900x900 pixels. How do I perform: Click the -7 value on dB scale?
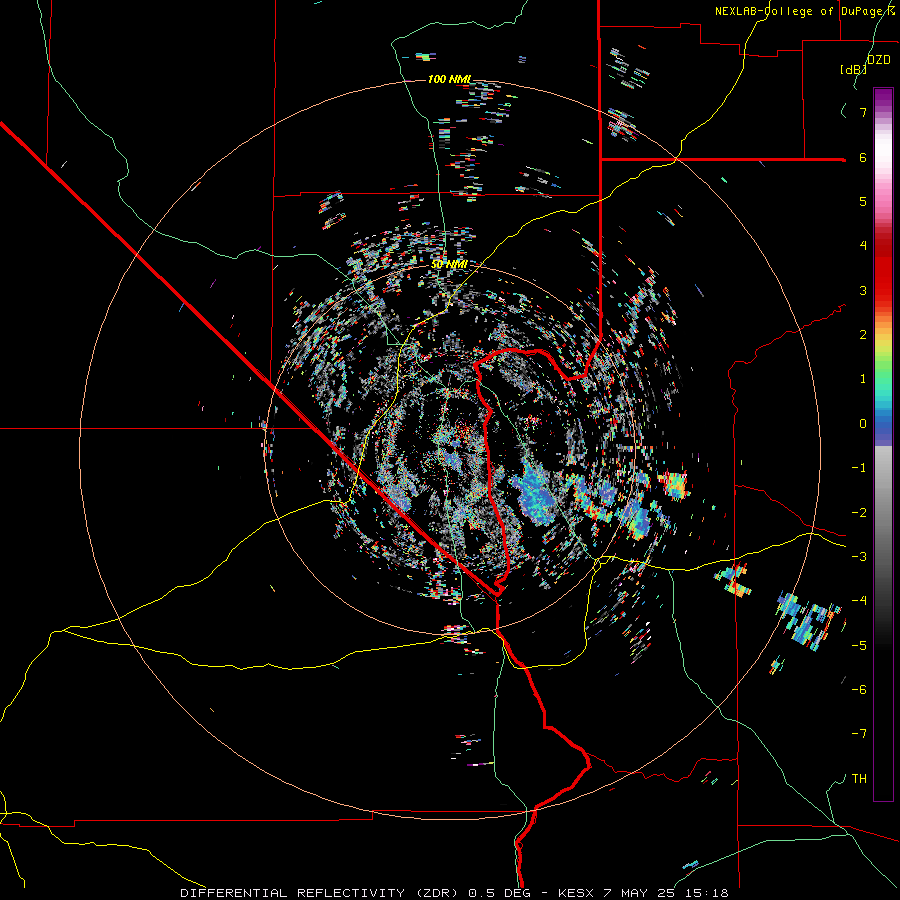(859, 734)
